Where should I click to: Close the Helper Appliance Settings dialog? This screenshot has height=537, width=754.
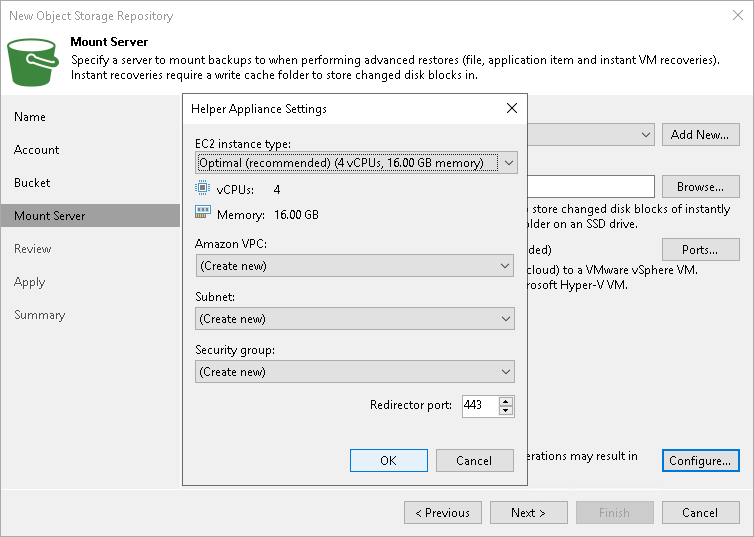click(512, 108)
